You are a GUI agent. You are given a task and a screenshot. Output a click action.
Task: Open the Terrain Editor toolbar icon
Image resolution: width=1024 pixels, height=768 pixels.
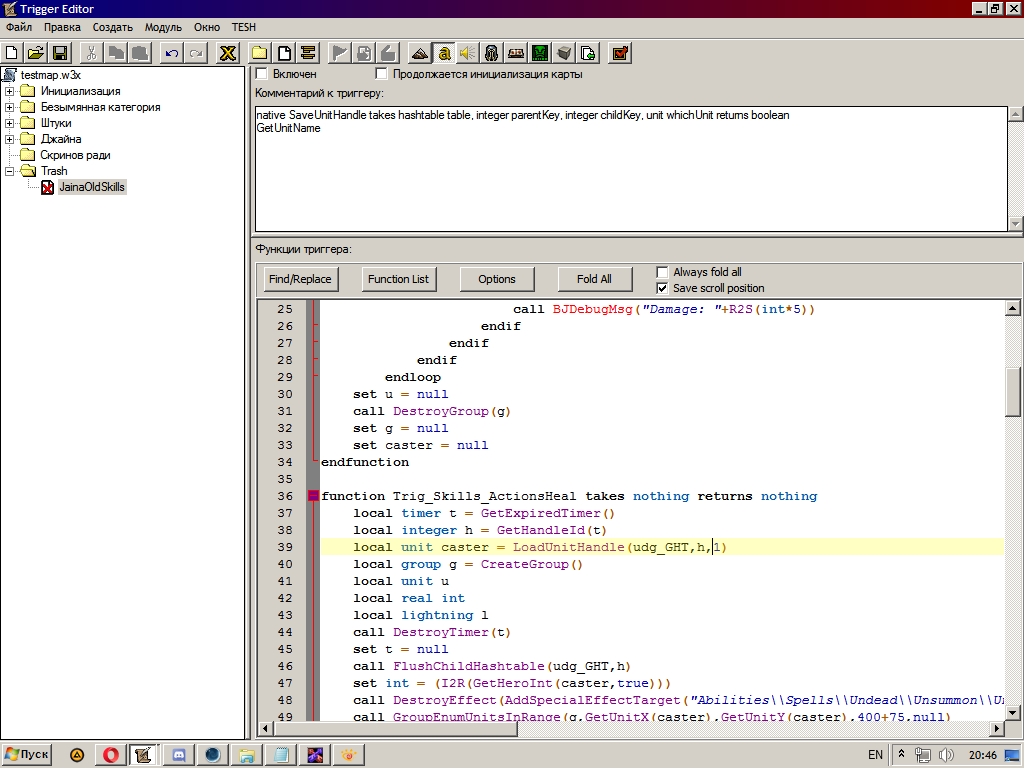tap(420, 53)
